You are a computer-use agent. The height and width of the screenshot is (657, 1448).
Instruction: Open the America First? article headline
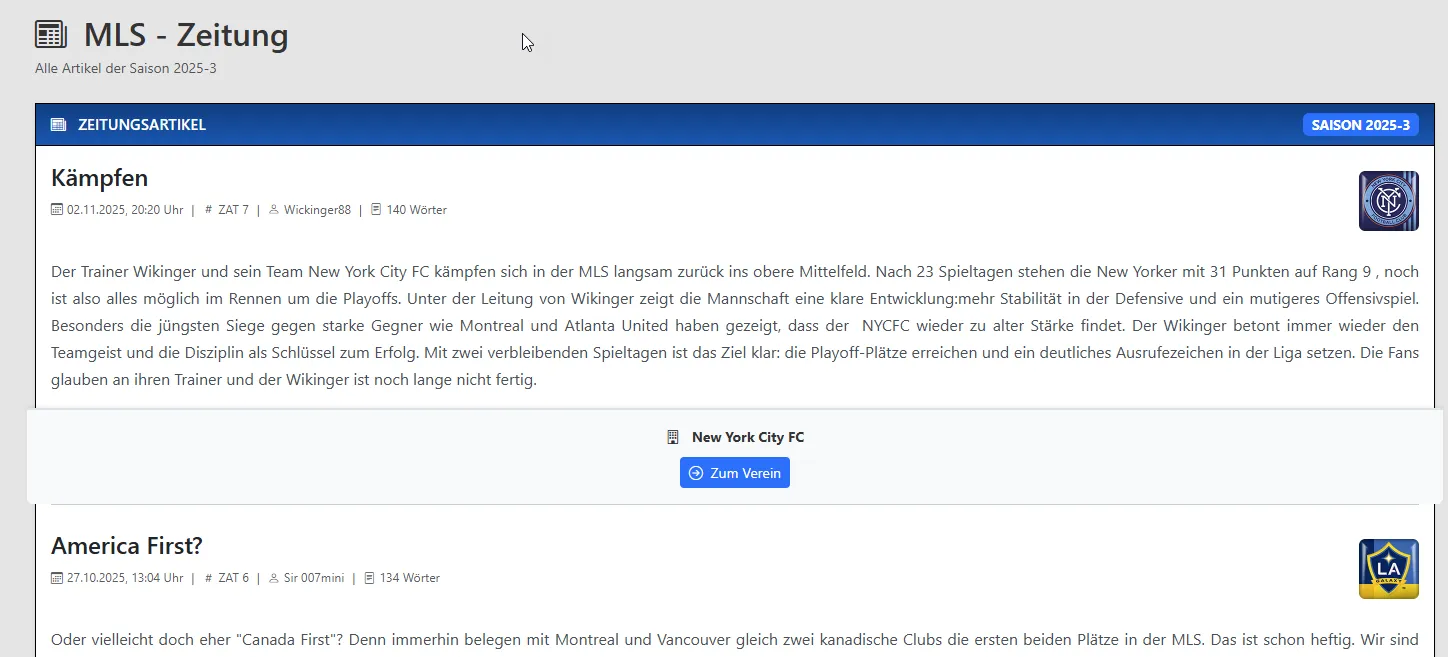coord(127,546)
